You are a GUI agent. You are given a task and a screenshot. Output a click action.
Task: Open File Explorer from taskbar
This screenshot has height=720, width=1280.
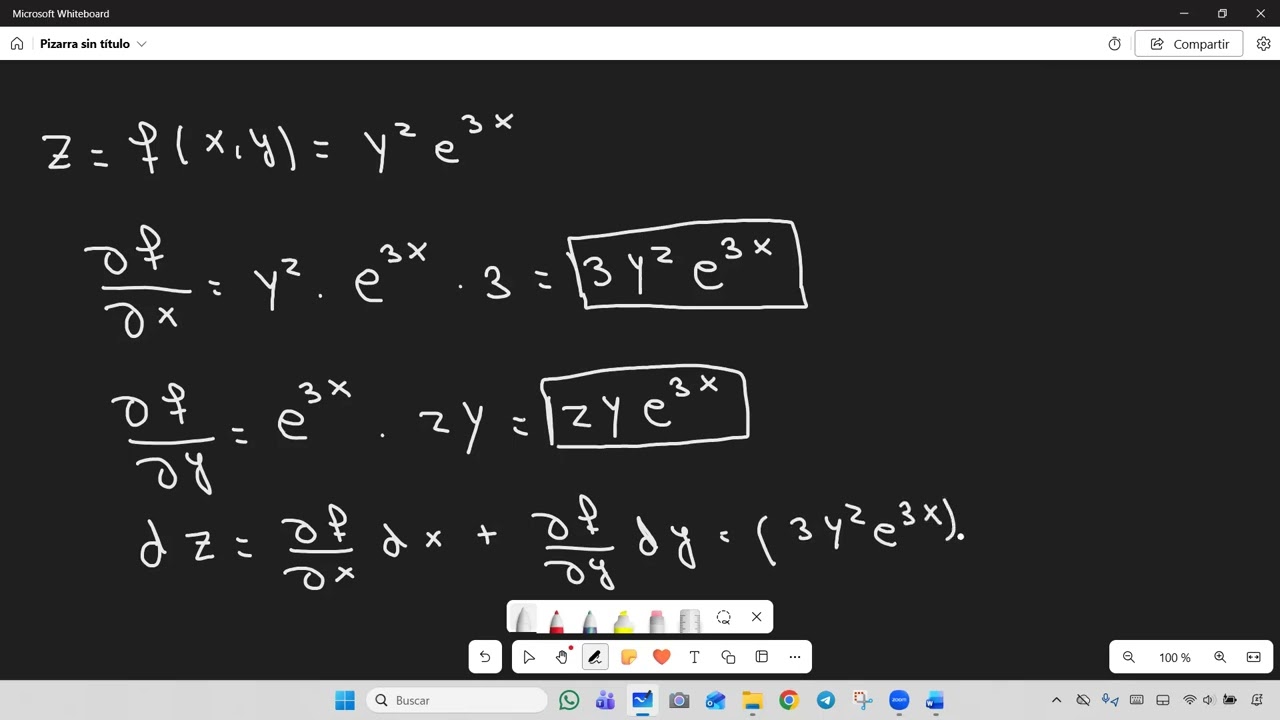click(752, 700)
